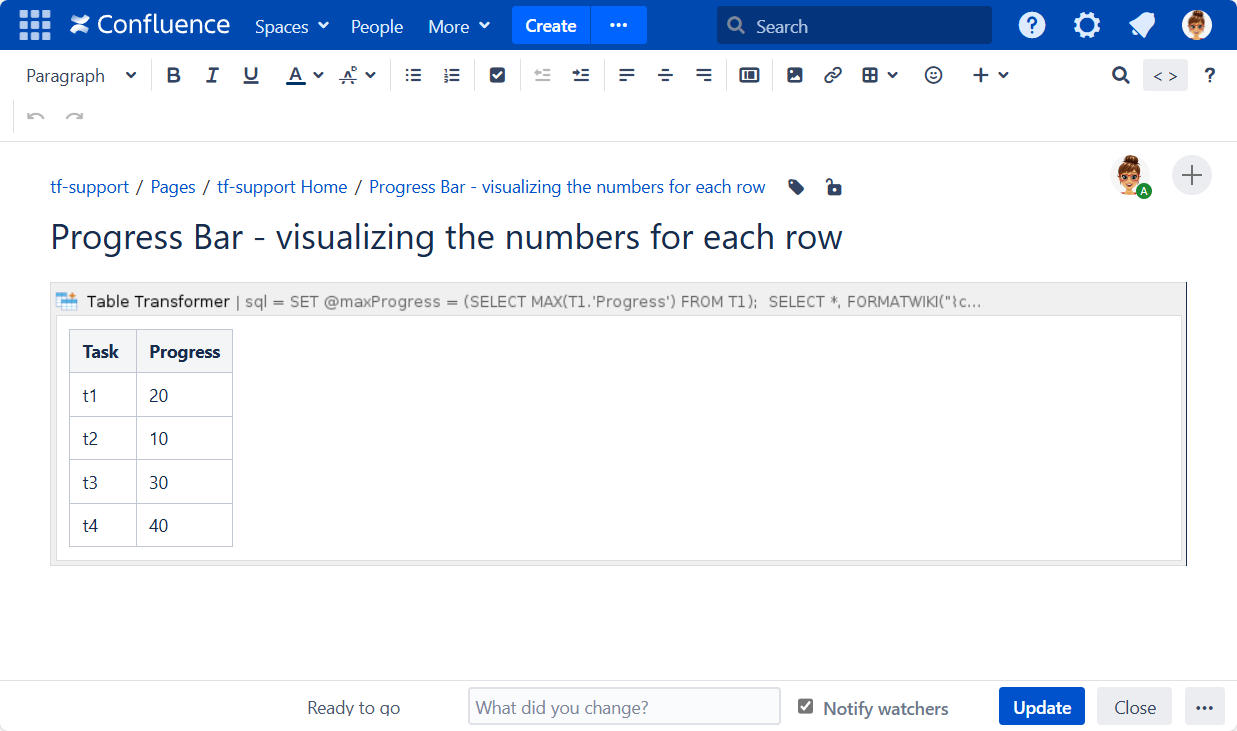This screenshot has width=1237, height=731.
Task: Open the text color picker
Action: pyautogui.click(x=318, y=75)
